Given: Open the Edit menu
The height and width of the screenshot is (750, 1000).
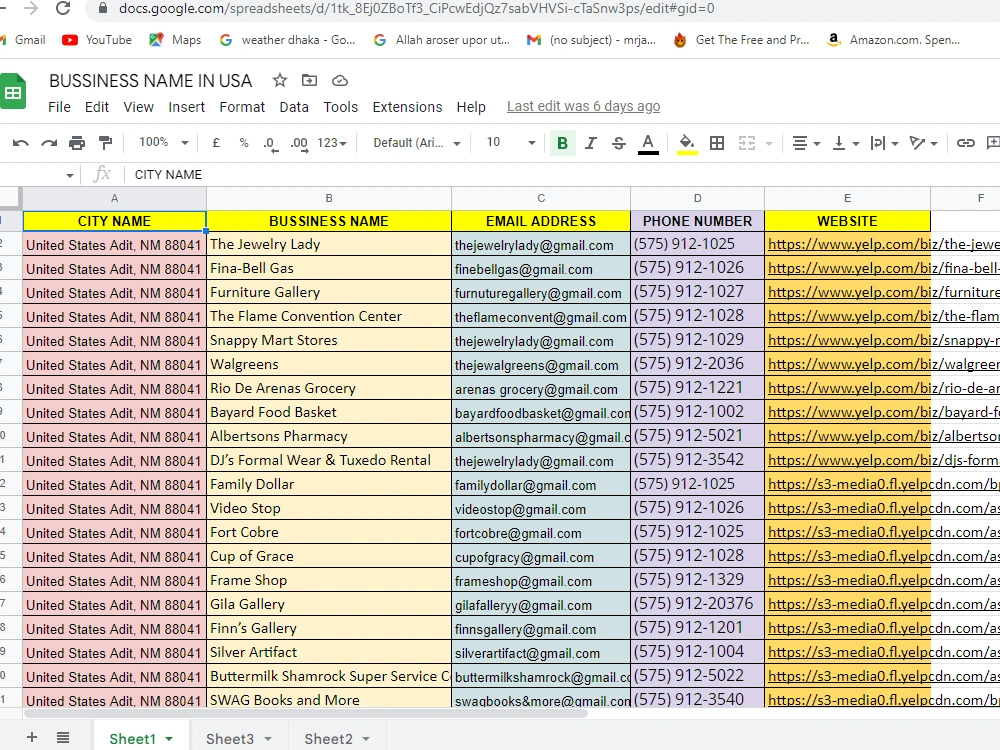Looking at the screenshot, I should [x=97, y=107].
